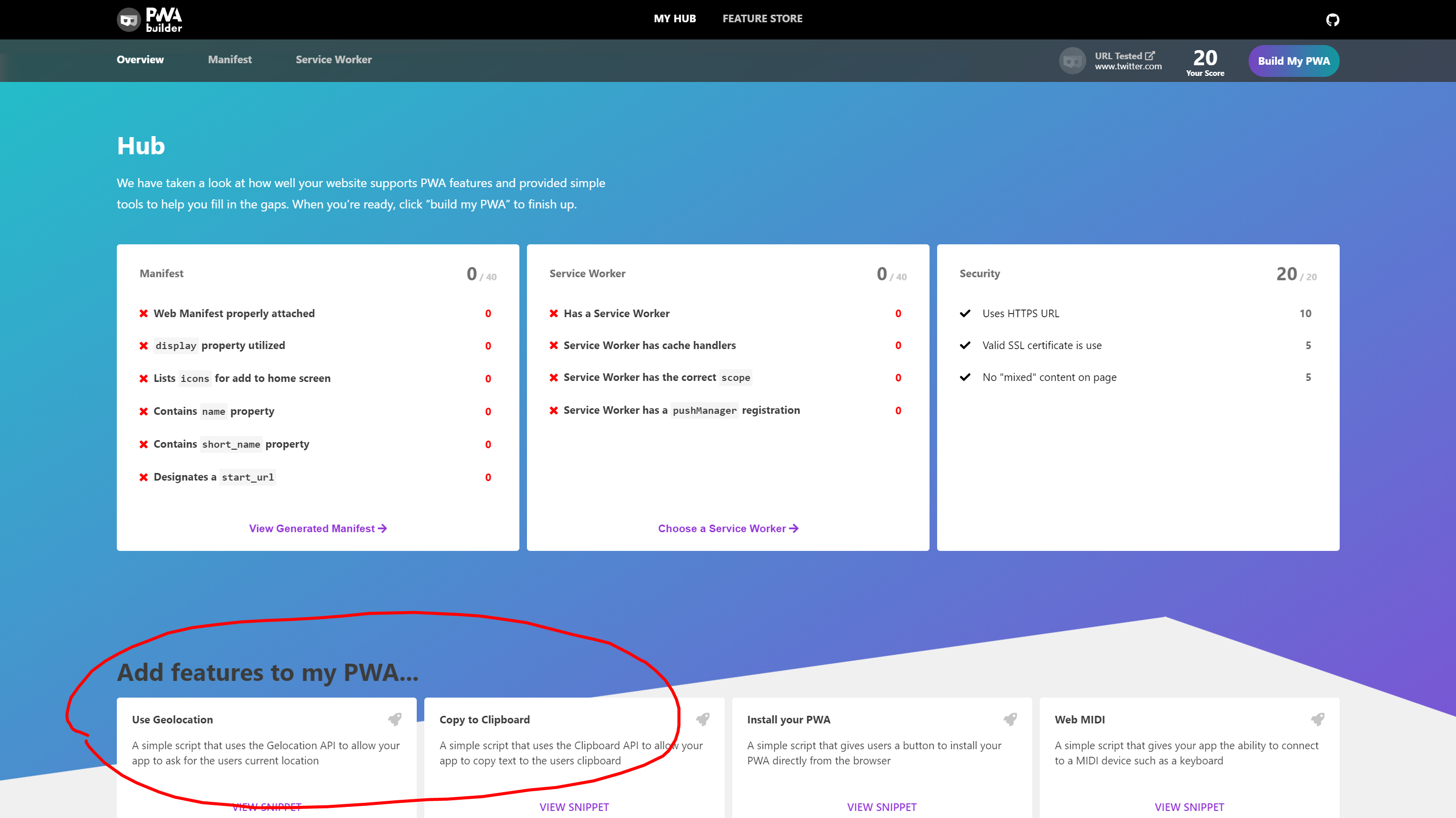1456x818 pixels.
Task: Open MY HUB in top navigation
Action: click(x=675, y=19)
